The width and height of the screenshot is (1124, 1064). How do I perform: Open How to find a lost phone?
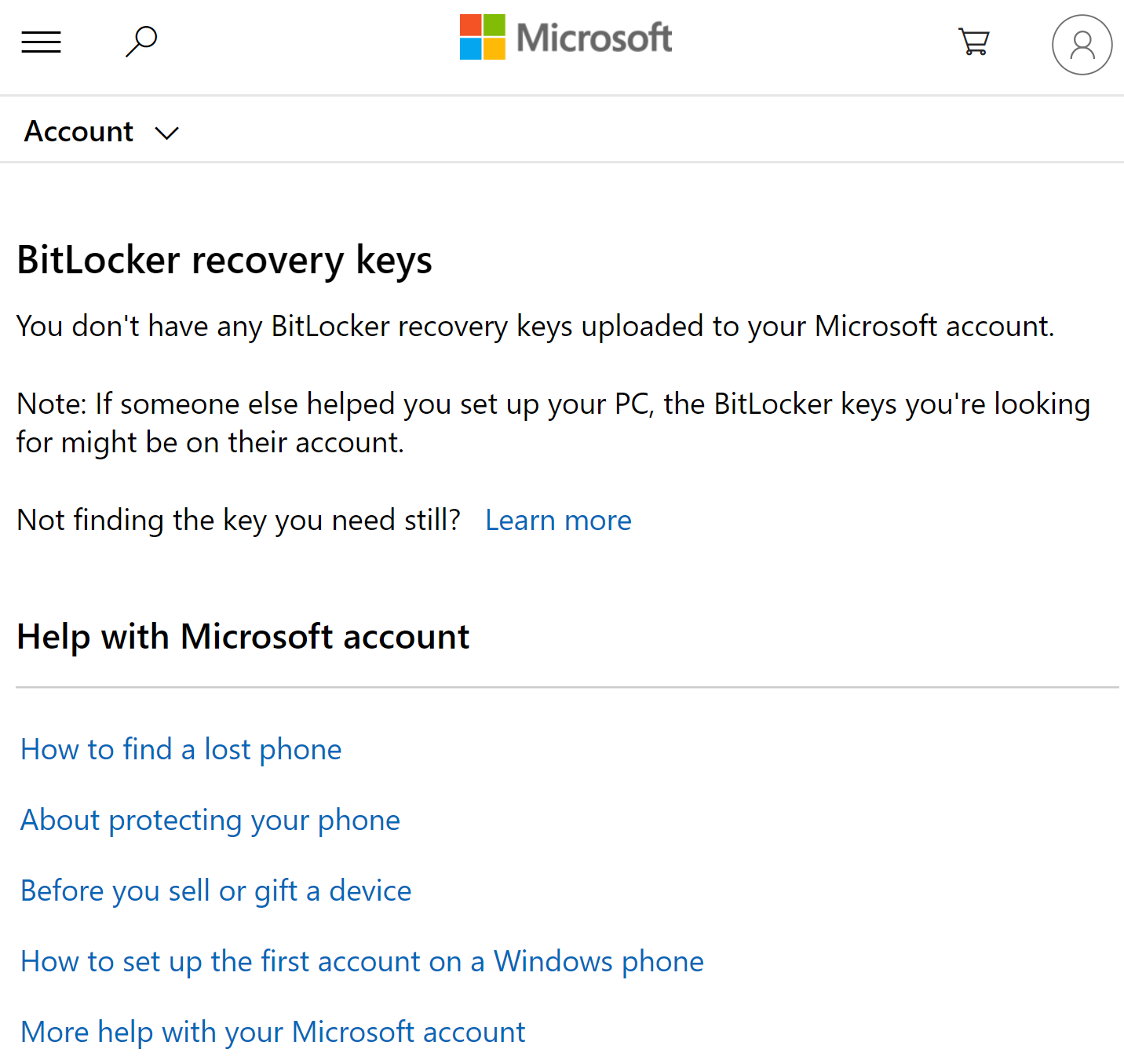pyautogui.click(x=181, y=749)
